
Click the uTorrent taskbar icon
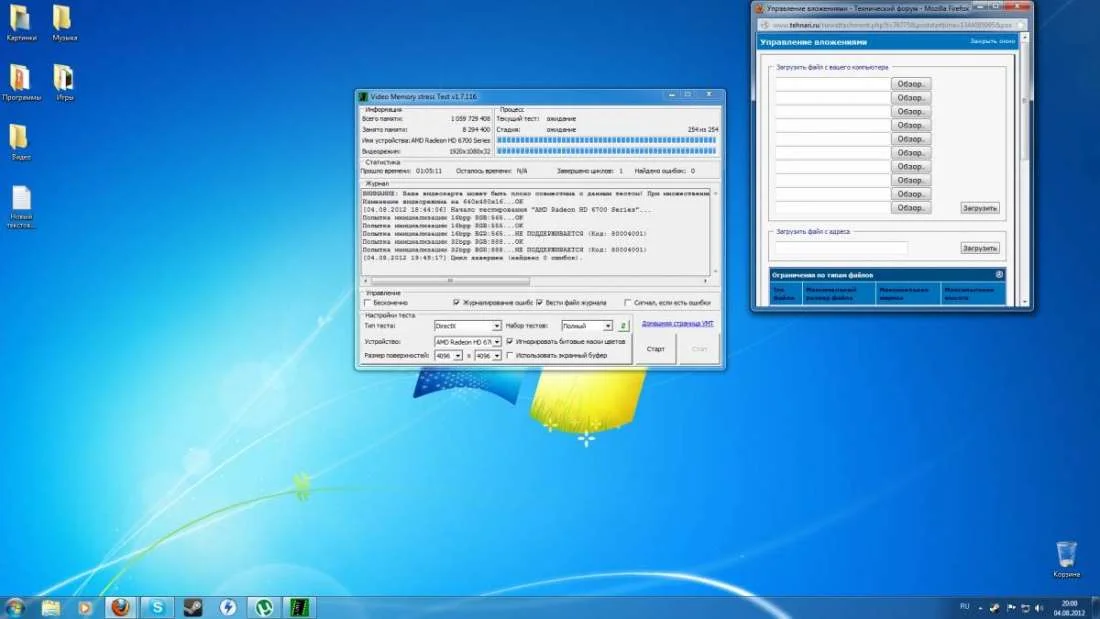(x=264, y=607)
